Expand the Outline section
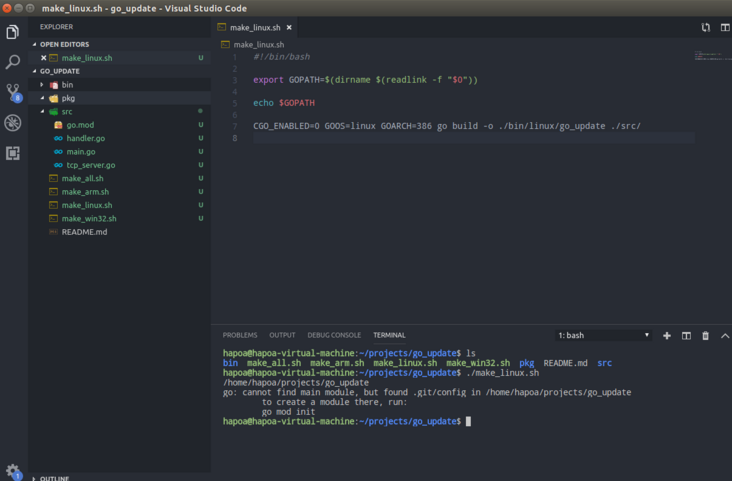732x481 pixels. [54, 478]
